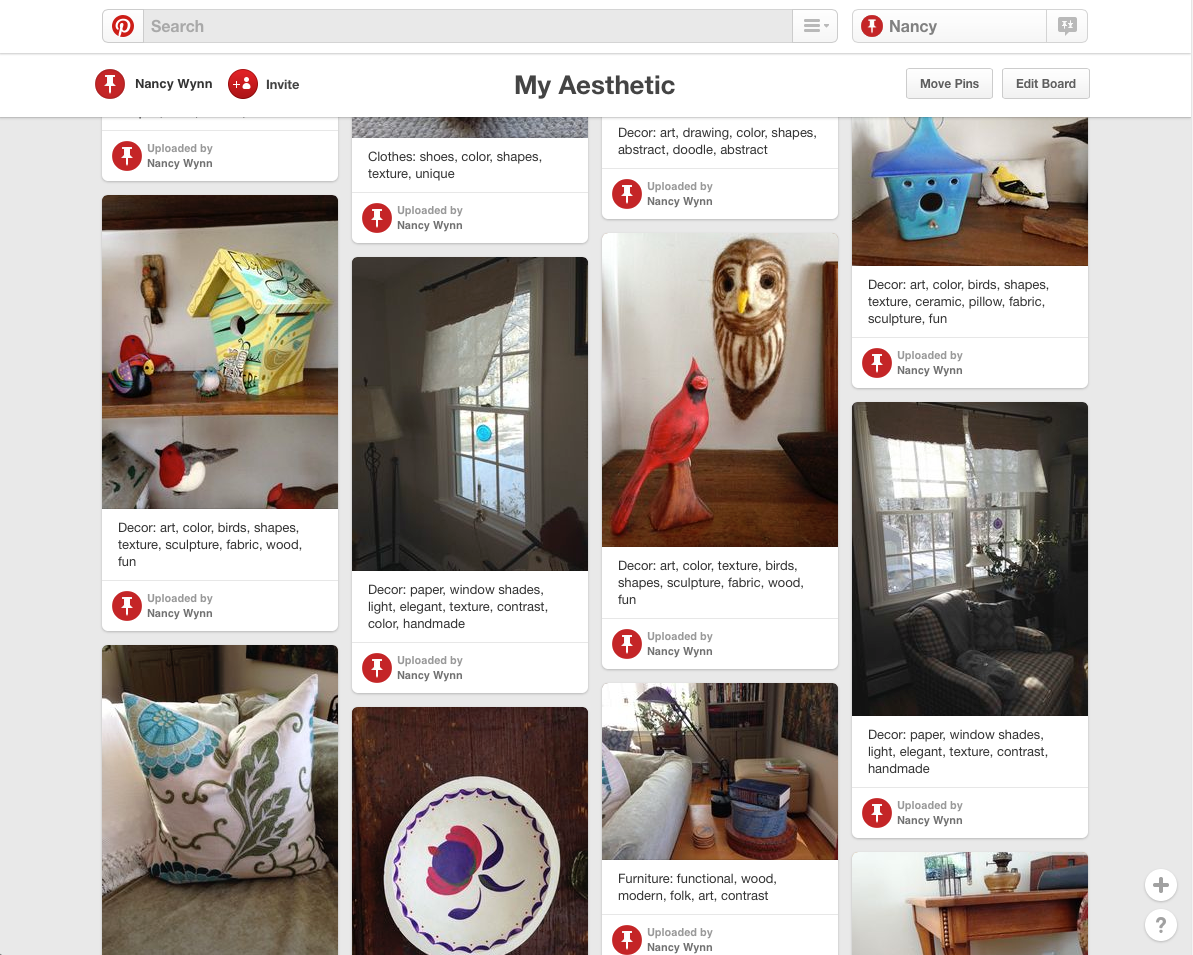The height and width of the screenshot is (955, 1193).
Task: Open the embroidered floral pillow pin
Action: coord(220,800)
